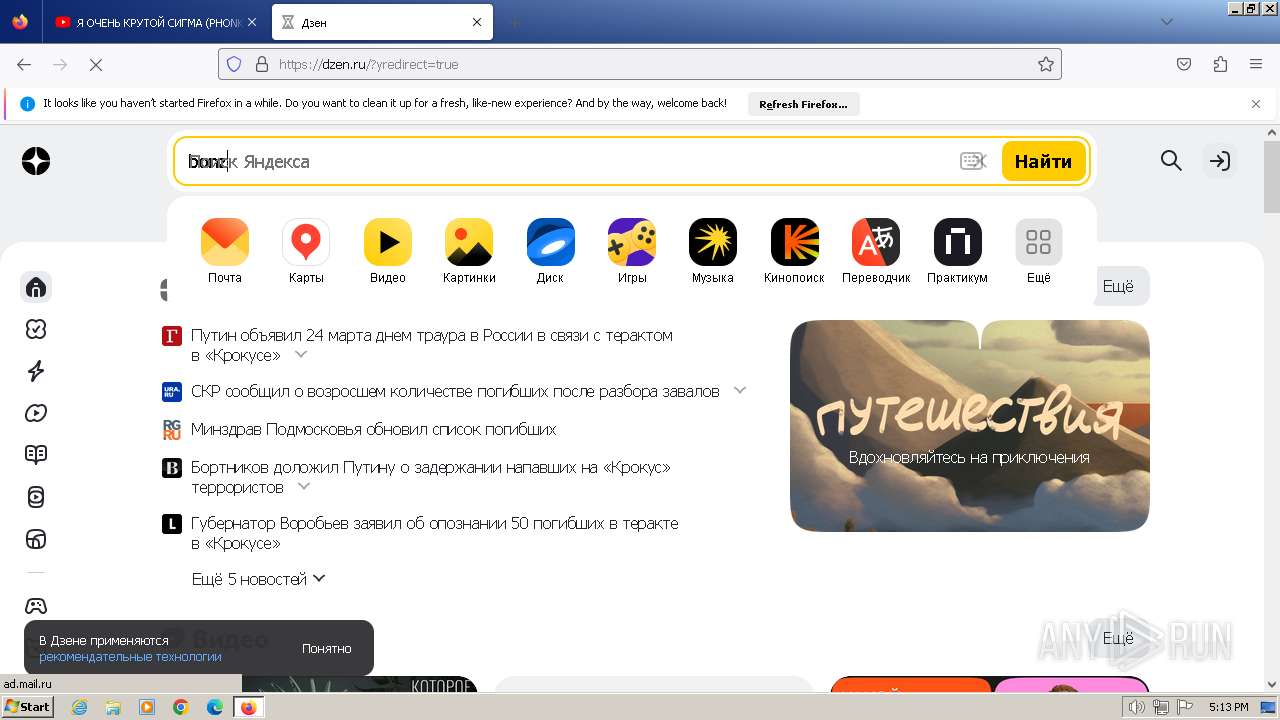Open the Игры games icon
Image resolution: width=1280 pixels, height=720 pixels.
632,242
